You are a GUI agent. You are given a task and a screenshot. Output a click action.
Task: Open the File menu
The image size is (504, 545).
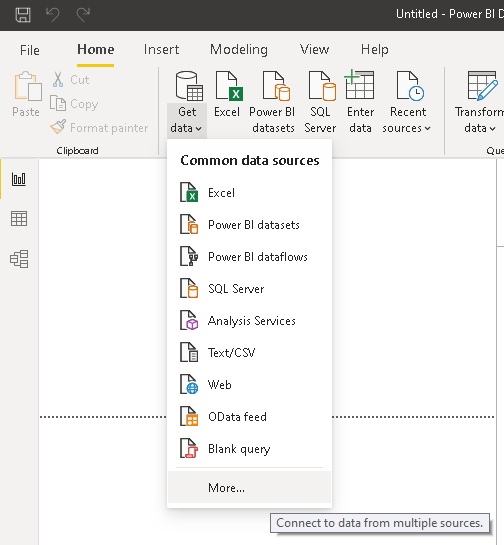tap(30, 50)
